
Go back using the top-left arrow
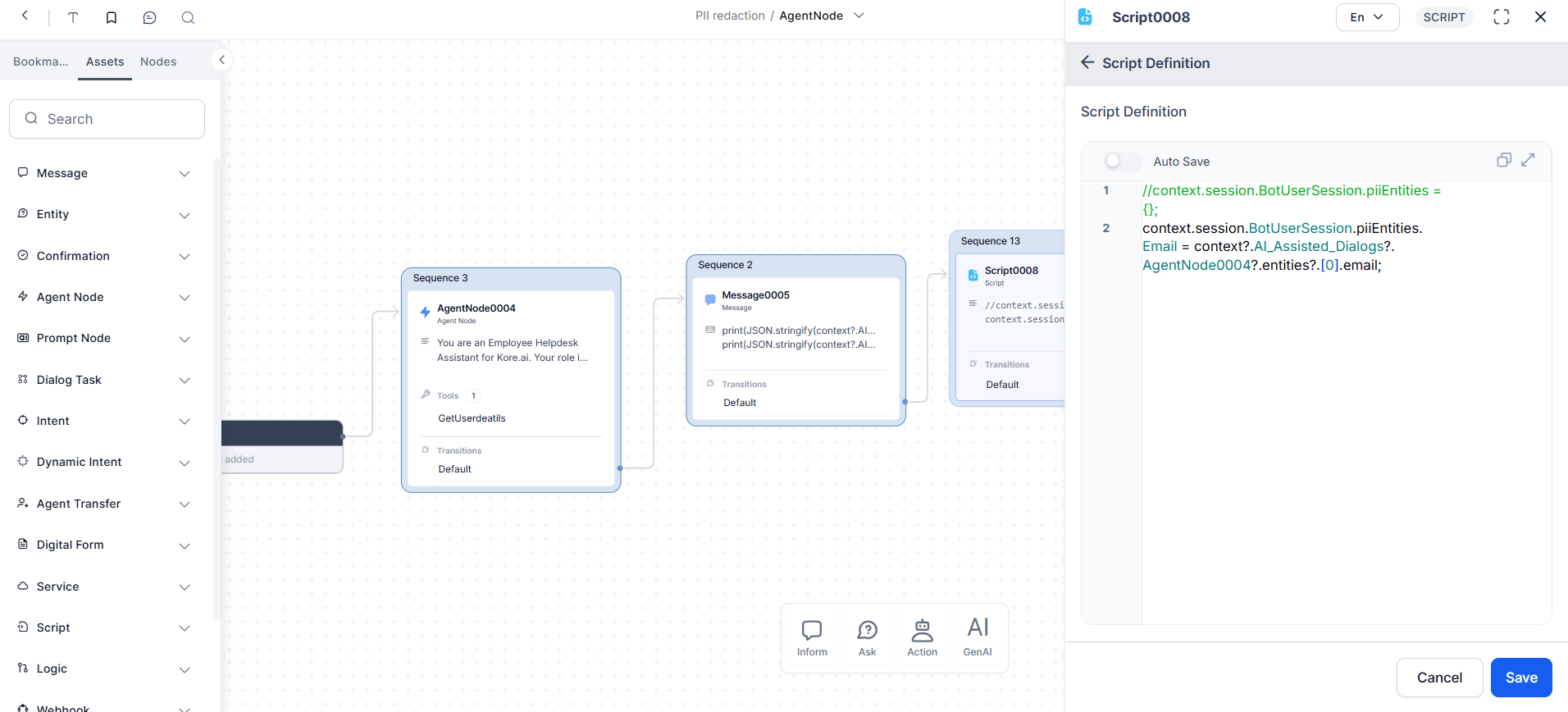coord(25,16)
